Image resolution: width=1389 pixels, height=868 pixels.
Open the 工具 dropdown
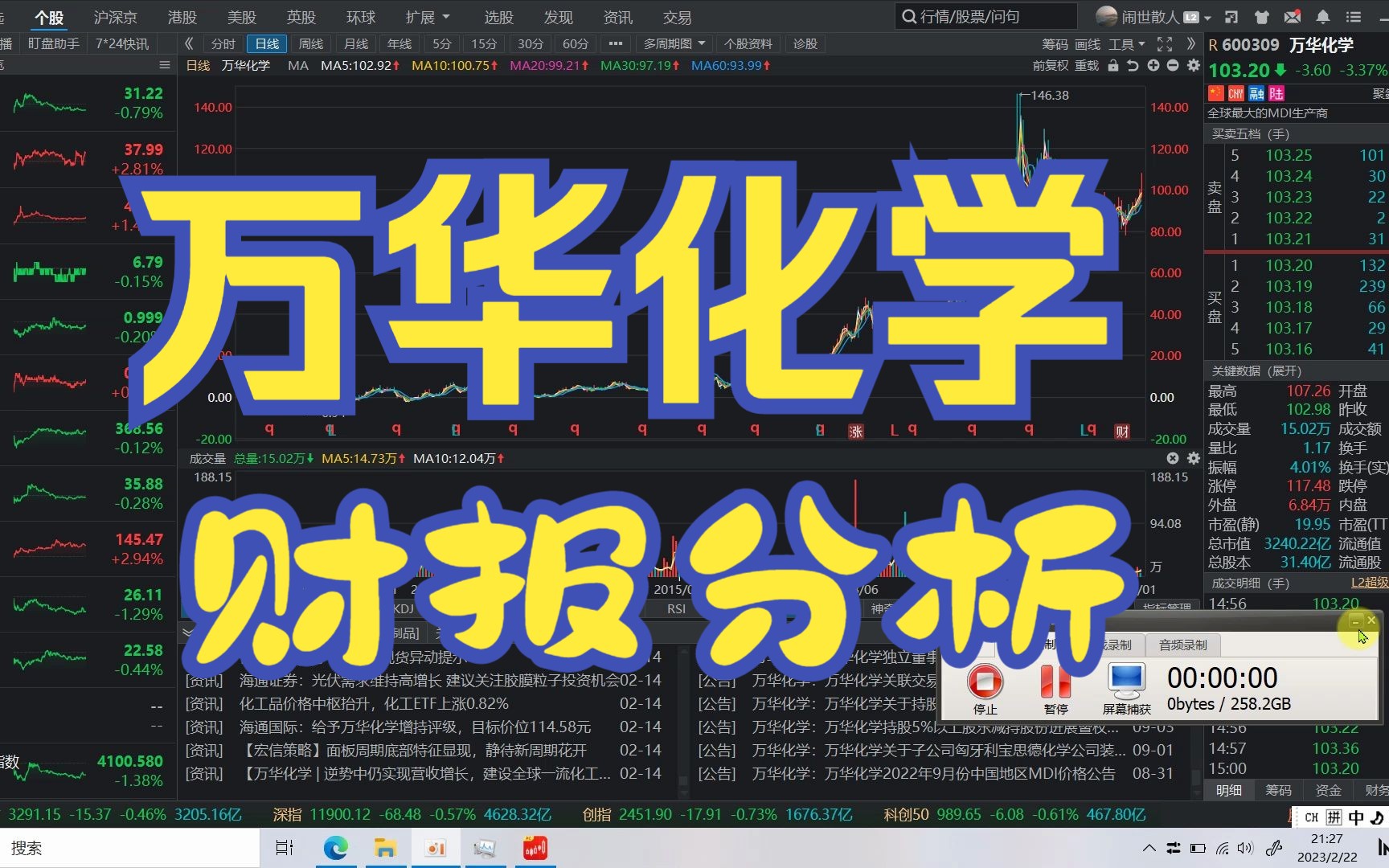pyautogui.click(x=1127, y=44)
